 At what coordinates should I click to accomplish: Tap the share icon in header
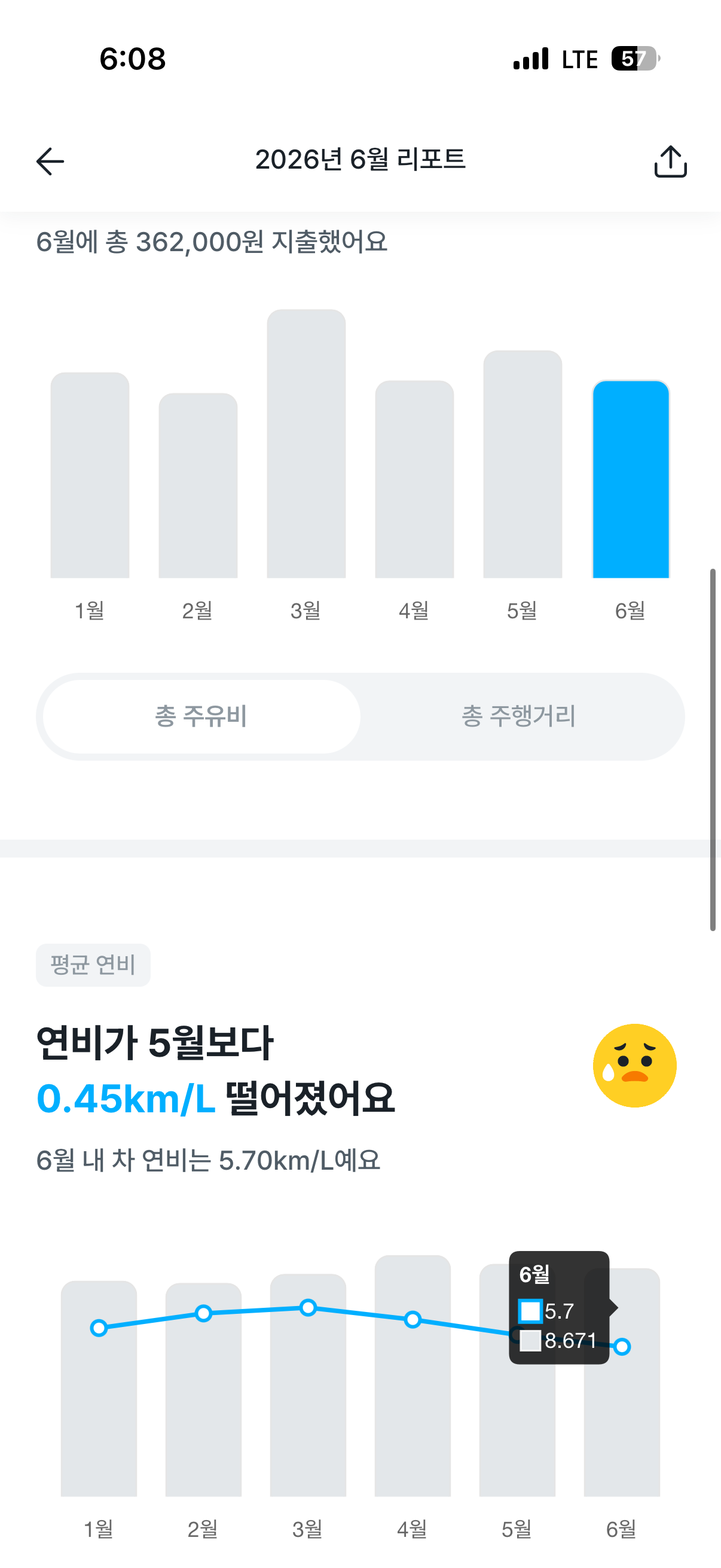tap(671, 161)
